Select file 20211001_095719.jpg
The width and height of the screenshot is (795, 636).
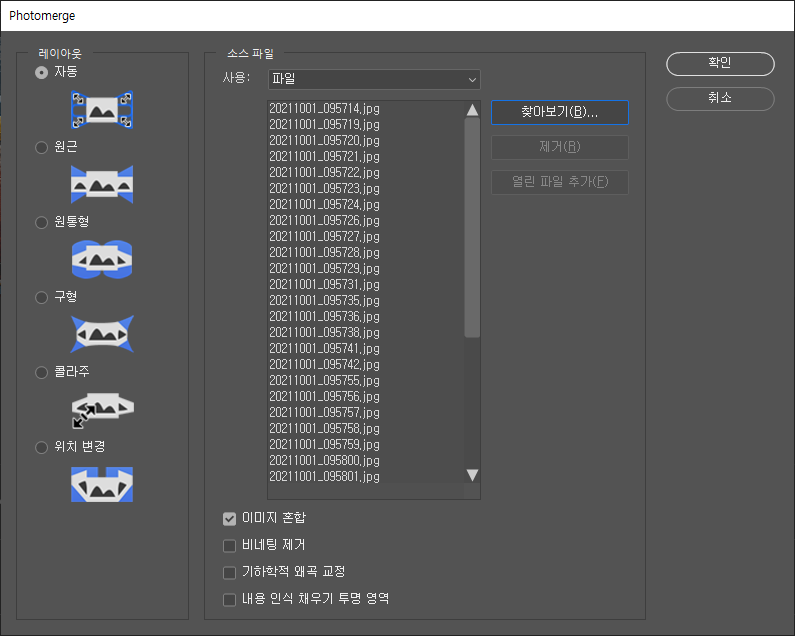(x=324, y=124)
